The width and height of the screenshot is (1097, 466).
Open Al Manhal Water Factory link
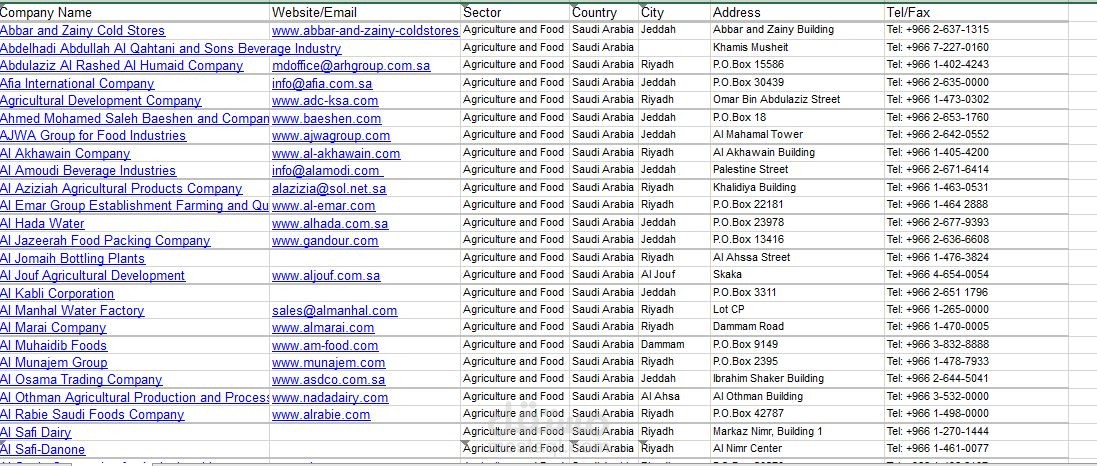point(72,311)
